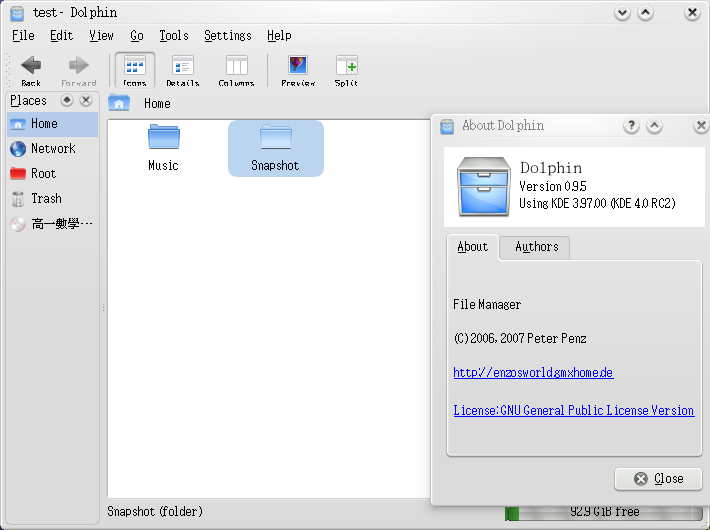The width and height of the screenshot is (710, 530).
Task: Click the (C) 2006, 2007 Peter Penz text
Action: 520,338
